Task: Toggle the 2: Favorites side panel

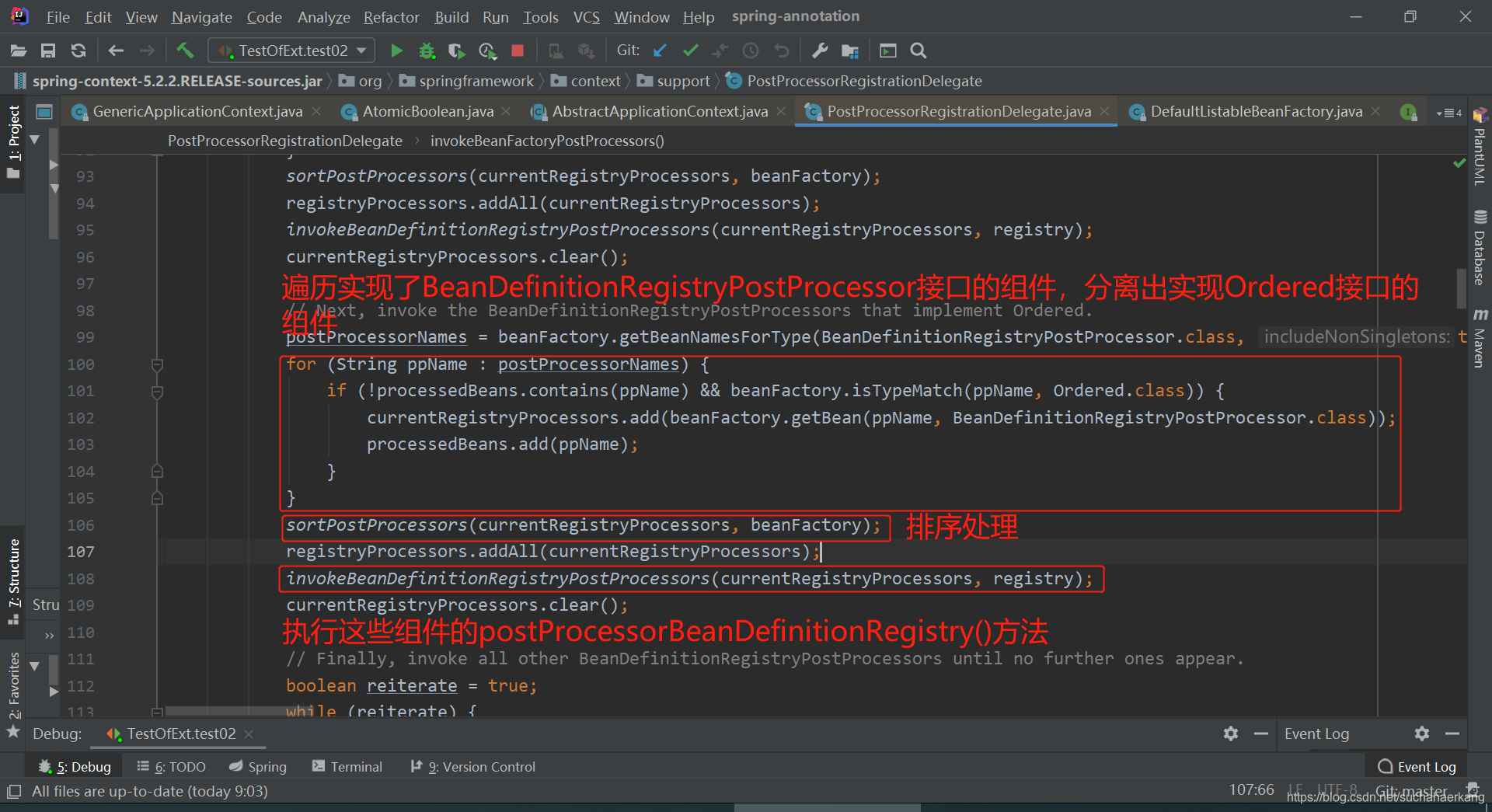Action: pos(14,695)
